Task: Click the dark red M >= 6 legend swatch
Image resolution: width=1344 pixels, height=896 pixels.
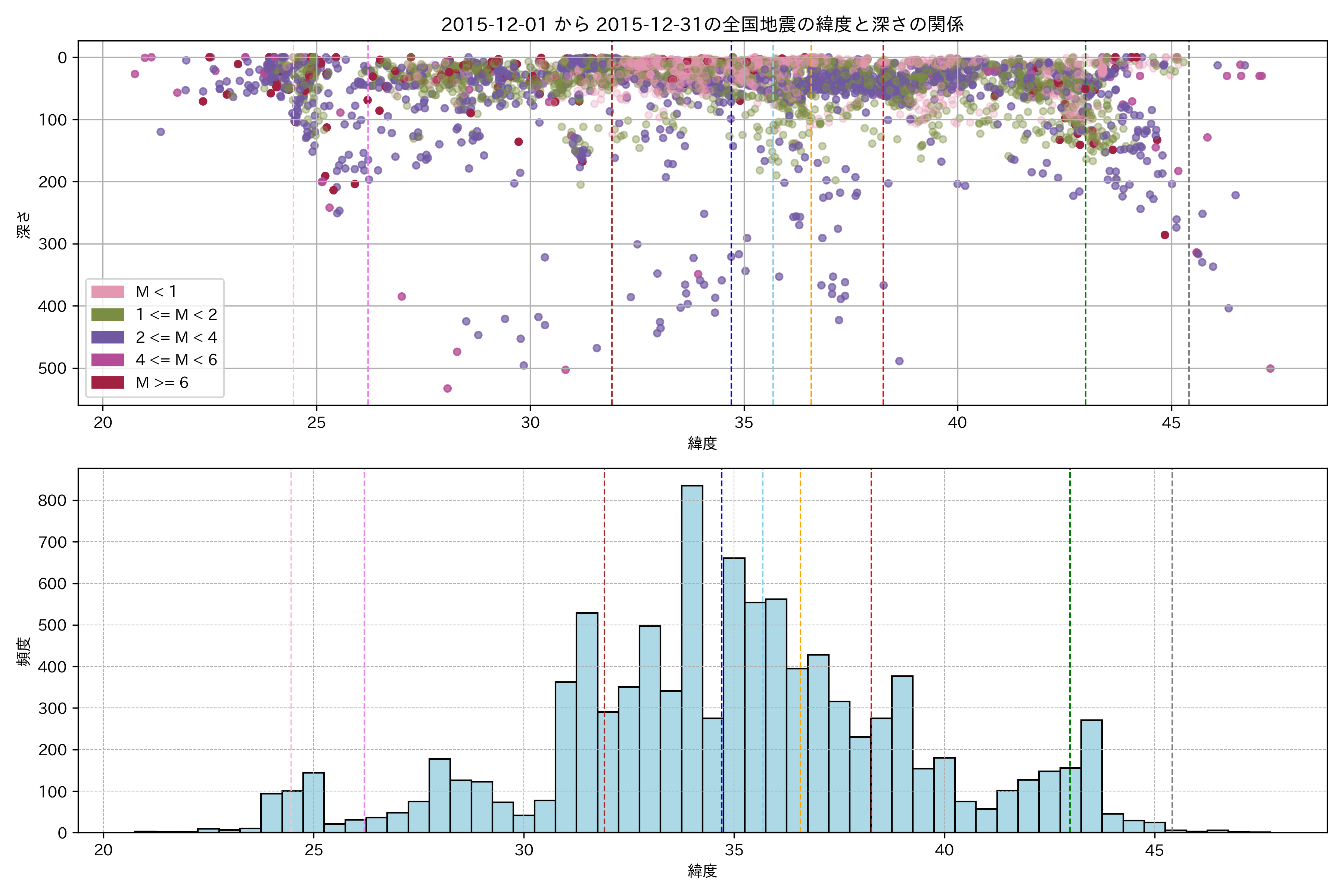Action: click(108, 382)
